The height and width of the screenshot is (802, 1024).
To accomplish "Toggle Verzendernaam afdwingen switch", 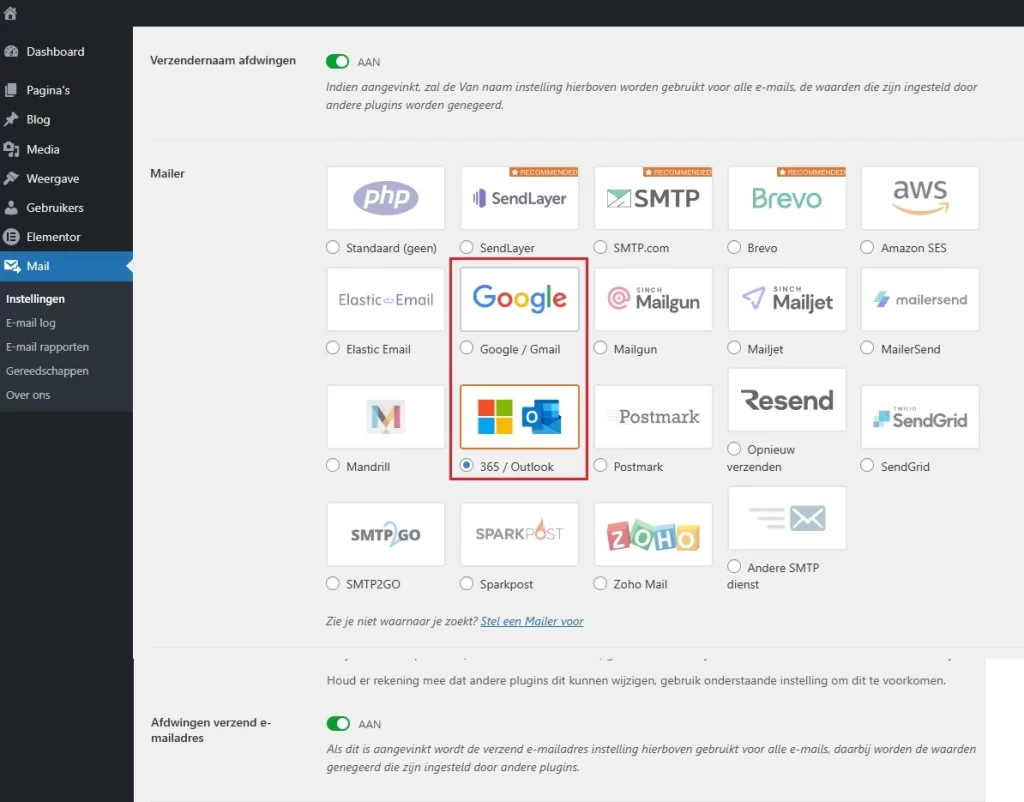I will pyautogui.click(x=338, y=61).
